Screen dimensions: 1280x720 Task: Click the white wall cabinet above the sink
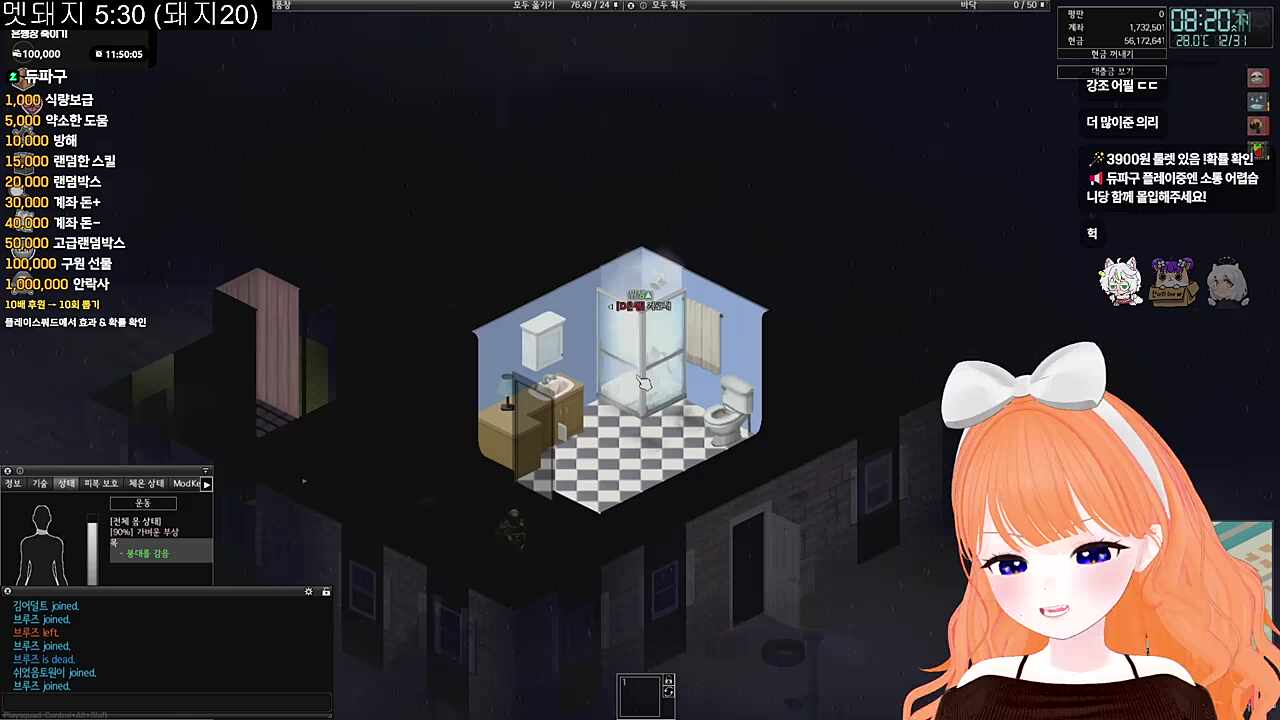point(543,340)
